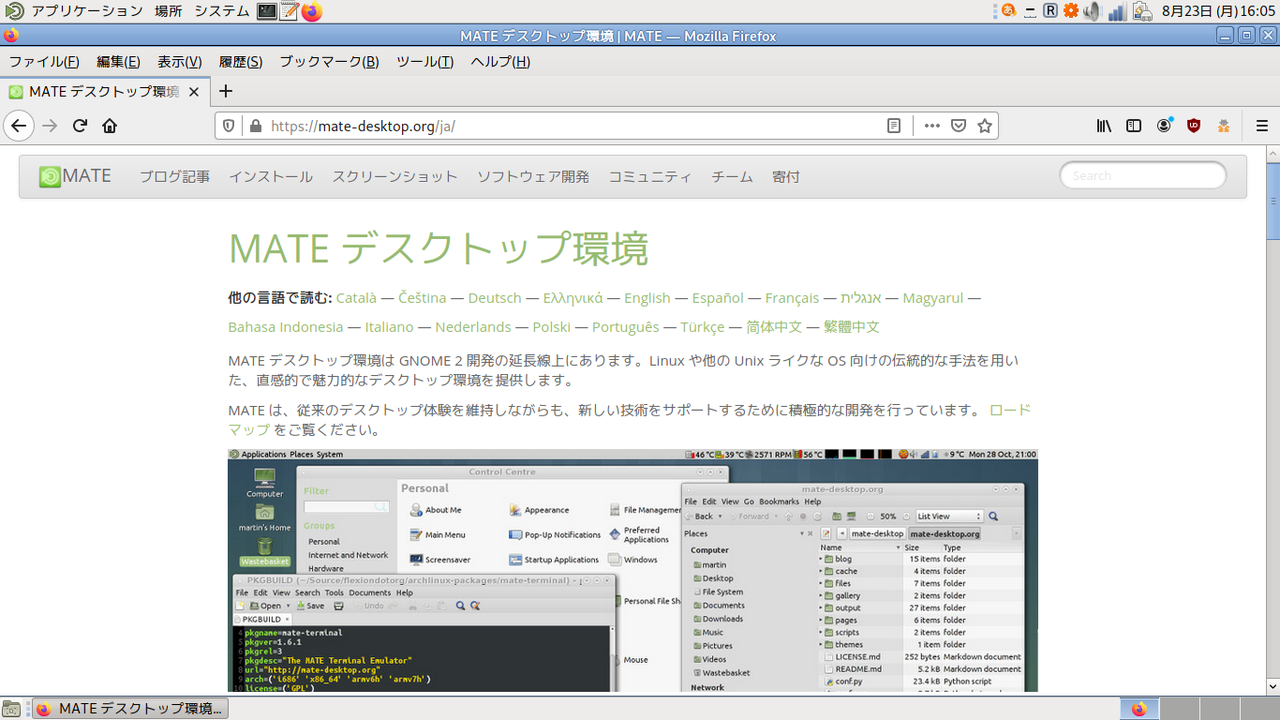1280x720 pixels.
Task: Switch language to Bahasa Indonesia
Action: (286, 327)
